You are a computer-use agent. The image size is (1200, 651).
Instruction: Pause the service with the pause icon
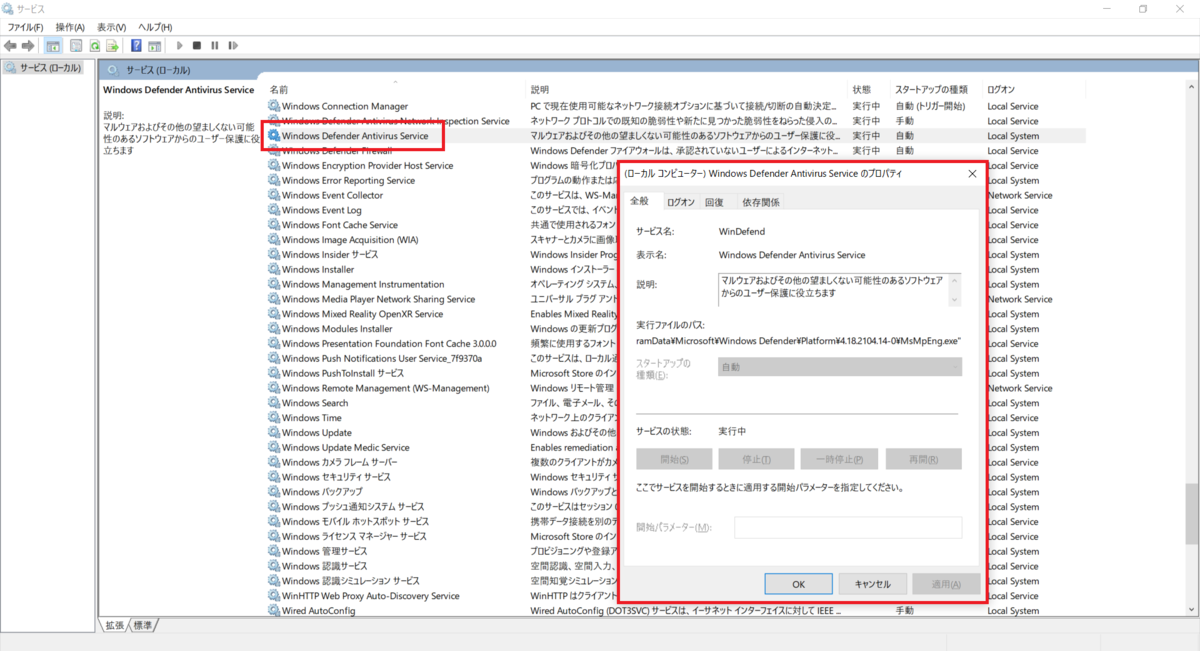tap(214, 45)
